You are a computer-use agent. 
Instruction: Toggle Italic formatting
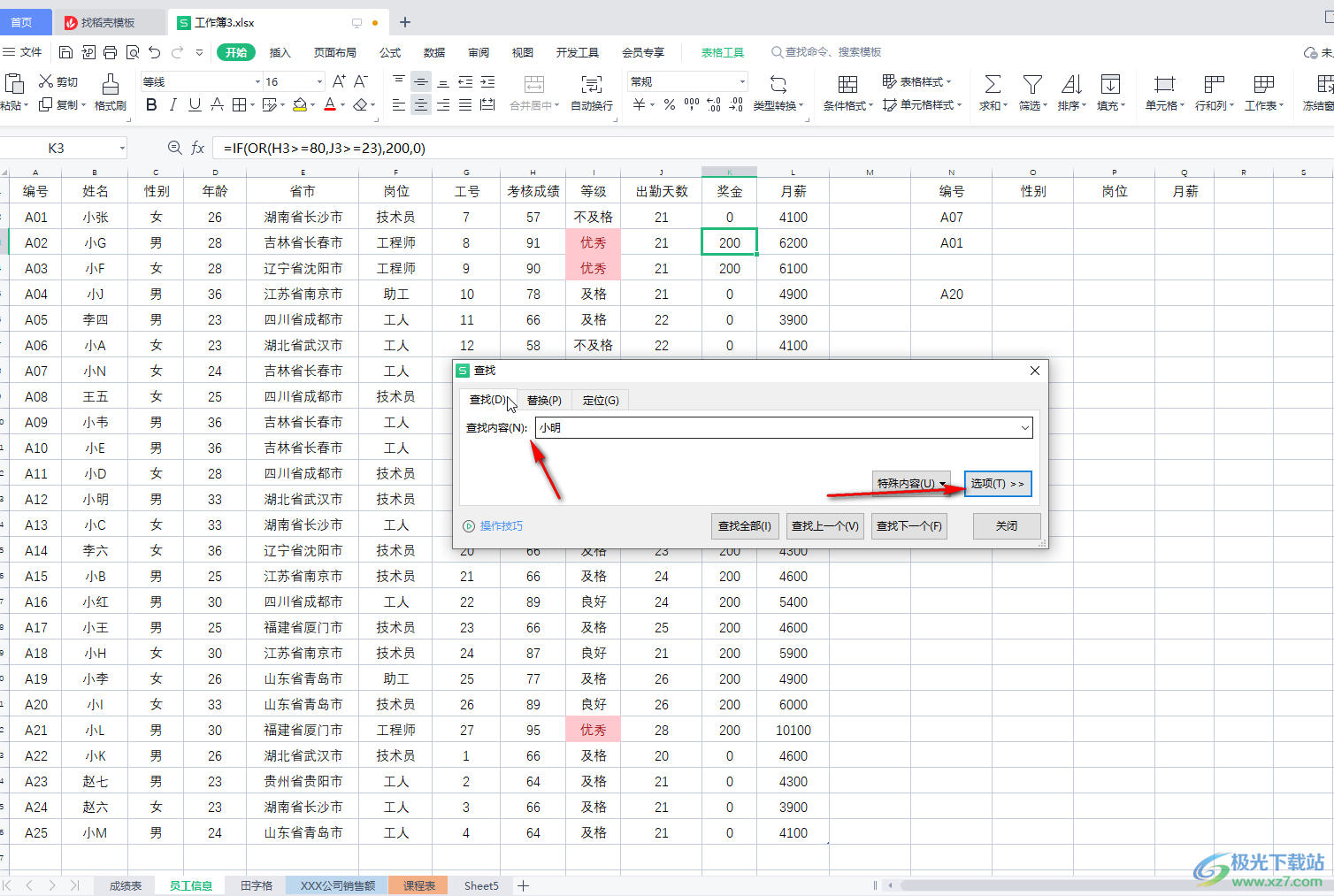(172, 104)
